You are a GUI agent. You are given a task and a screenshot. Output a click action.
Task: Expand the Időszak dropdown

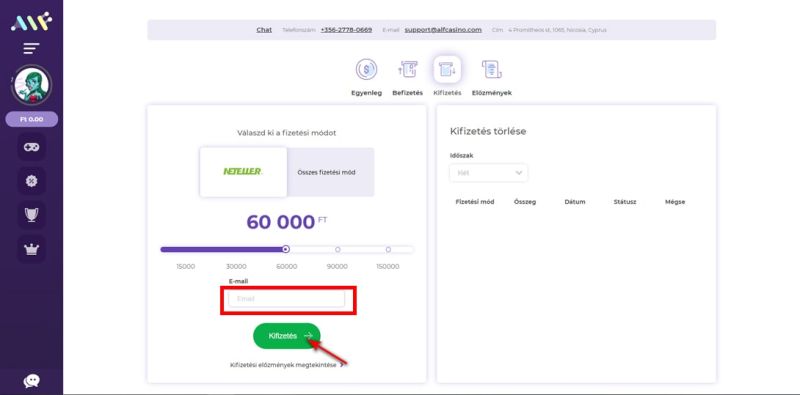[489, 173]
